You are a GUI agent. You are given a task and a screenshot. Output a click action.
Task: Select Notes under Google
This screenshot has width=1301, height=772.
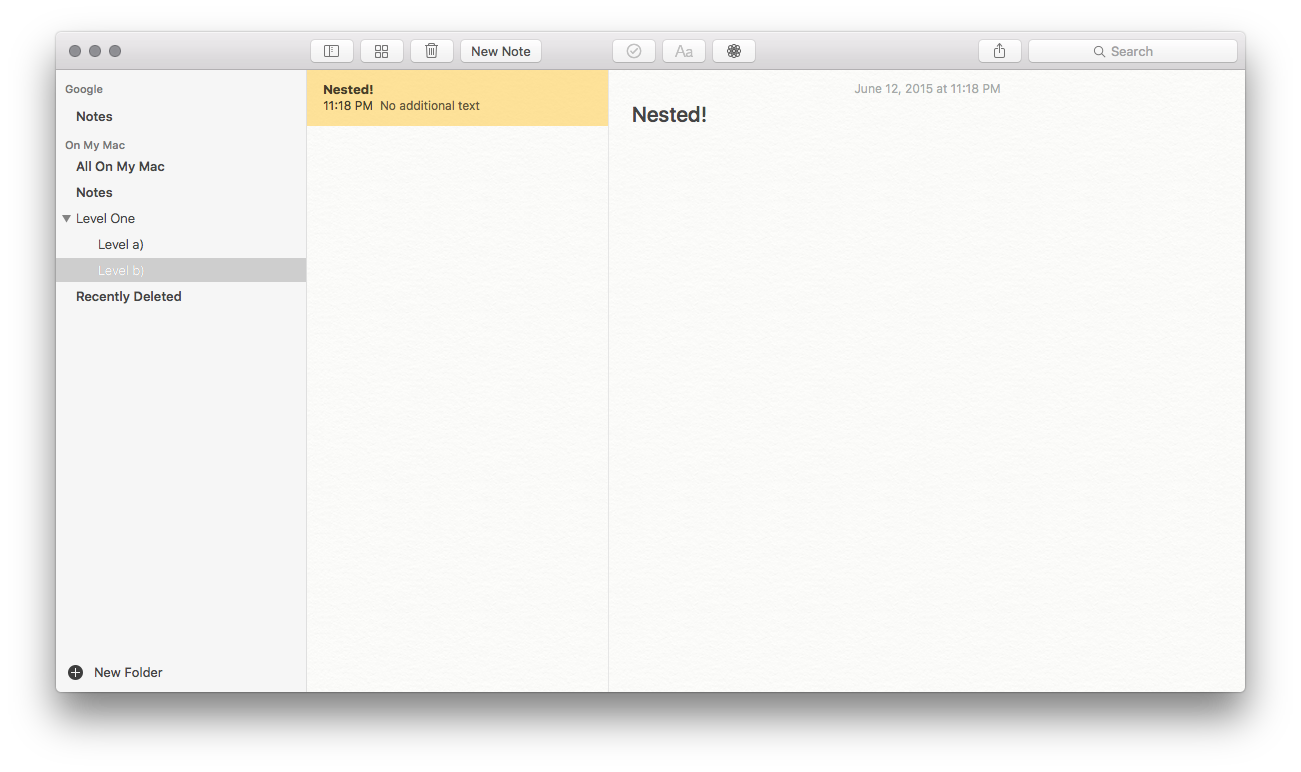point(181,116)
